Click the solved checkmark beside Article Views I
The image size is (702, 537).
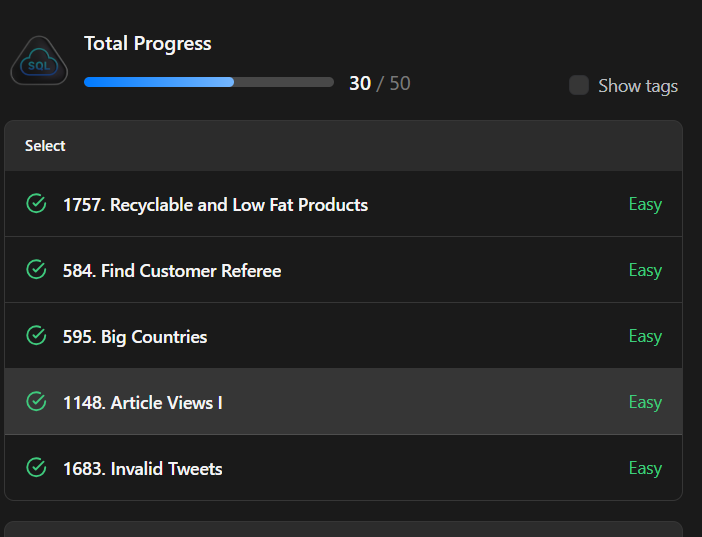point(36,402)
